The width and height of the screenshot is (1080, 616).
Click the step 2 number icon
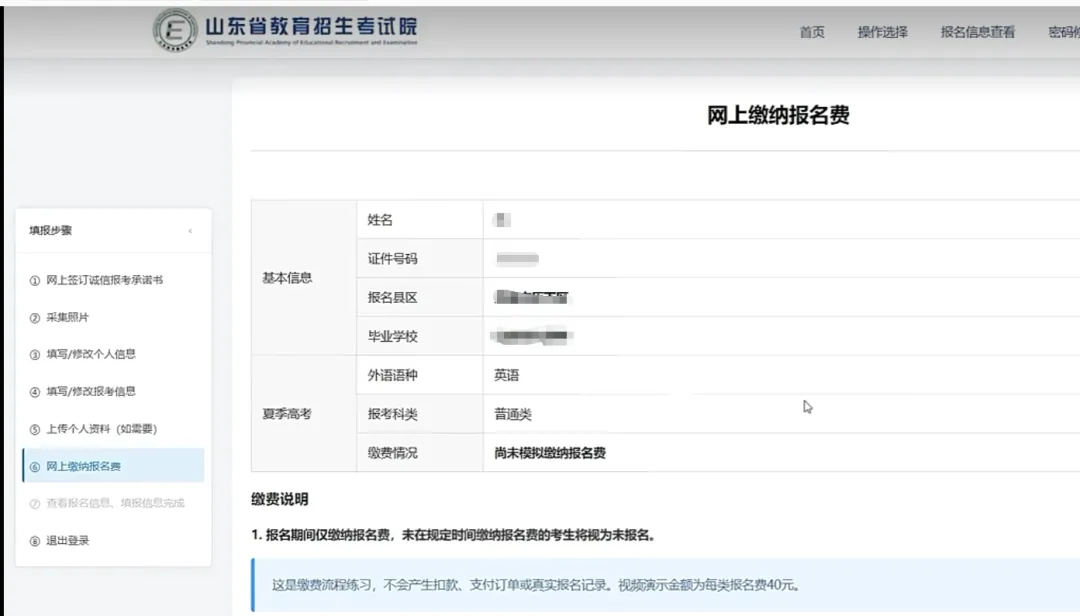[x=34, y=318]
